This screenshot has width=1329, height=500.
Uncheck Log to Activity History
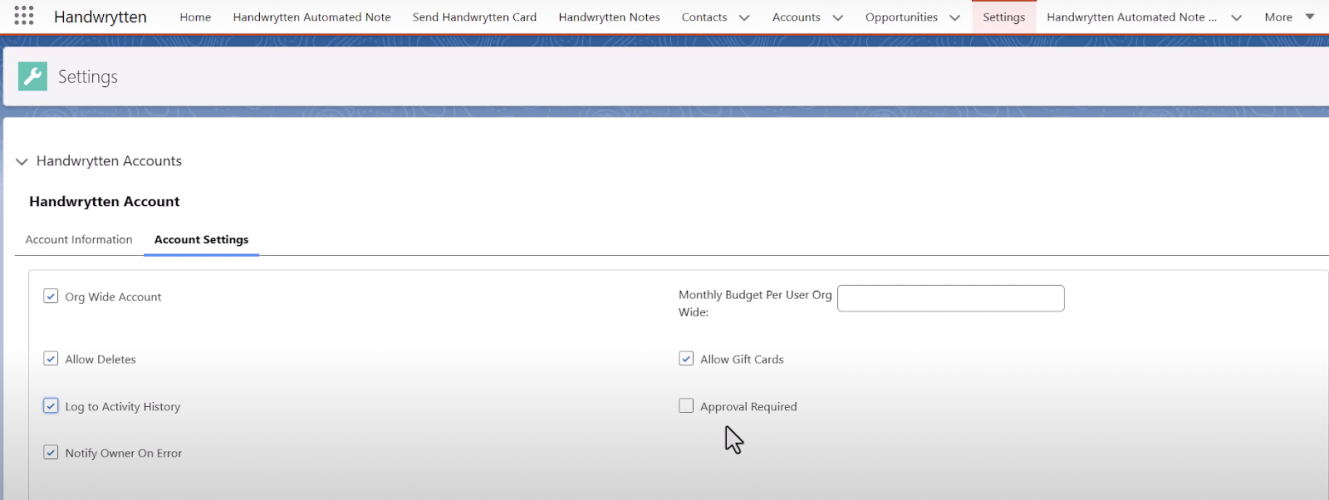[51, 406]
